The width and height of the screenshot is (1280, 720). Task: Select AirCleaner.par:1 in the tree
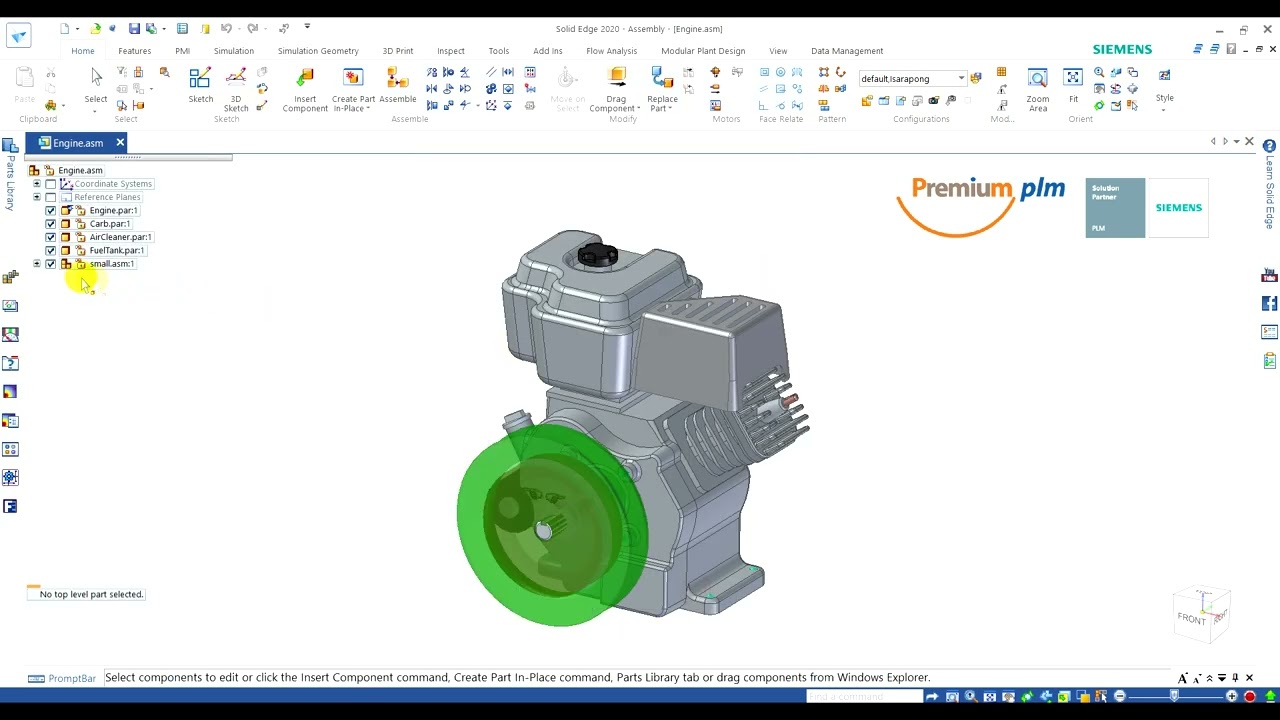coord(120,237)
